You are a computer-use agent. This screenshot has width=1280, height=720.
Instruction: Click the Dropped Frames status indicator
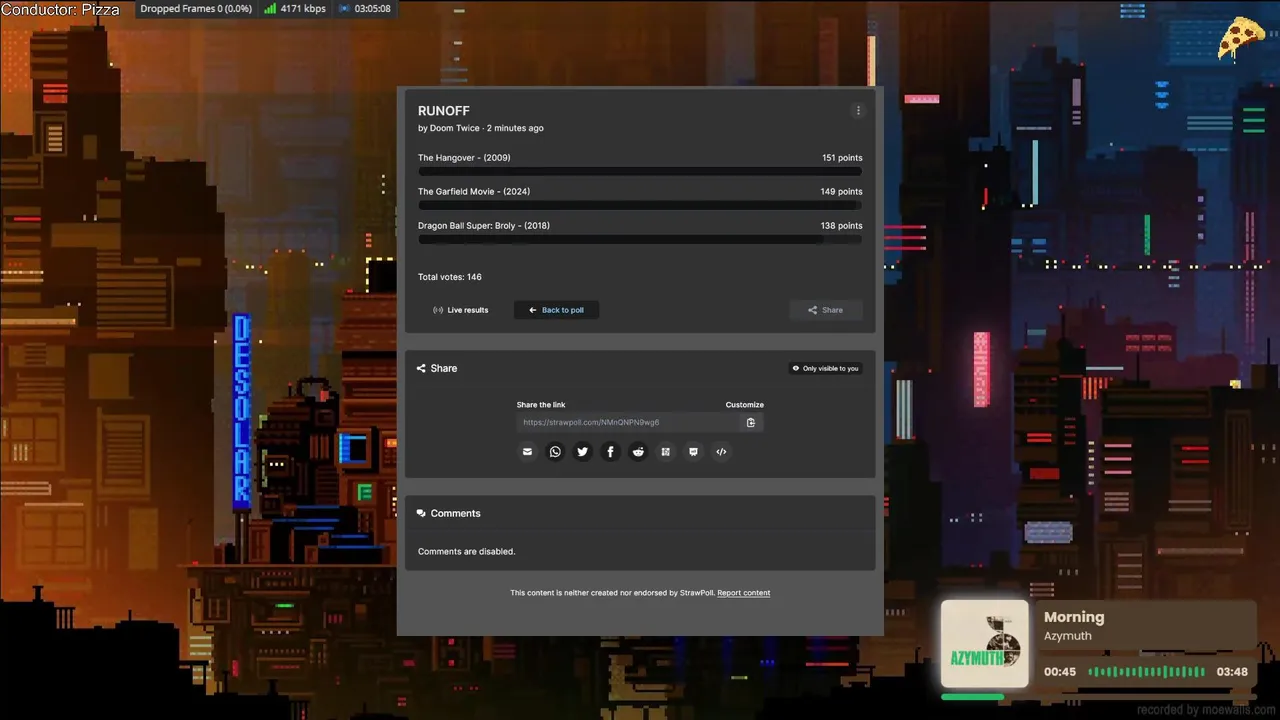[196, 9]
